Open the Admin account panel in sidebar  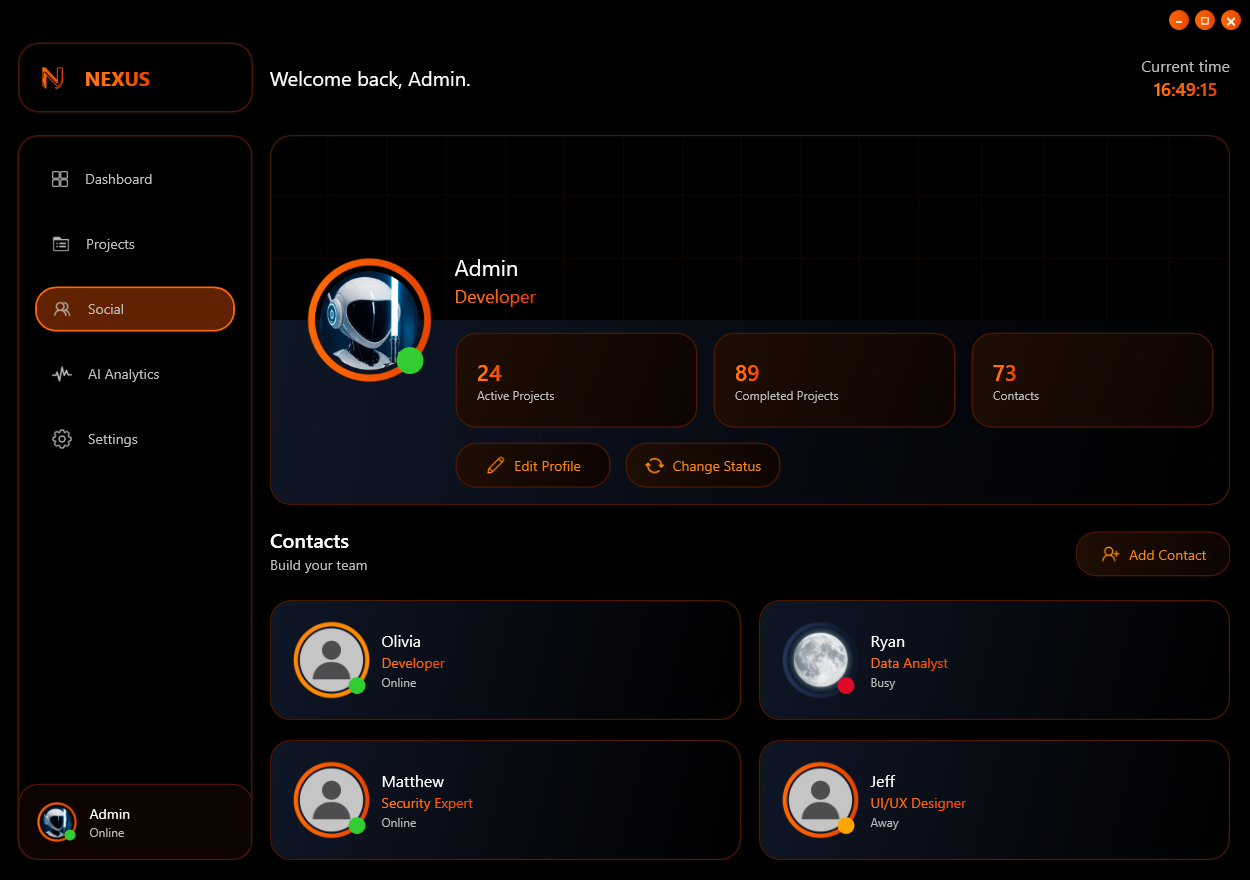[135, 822]
